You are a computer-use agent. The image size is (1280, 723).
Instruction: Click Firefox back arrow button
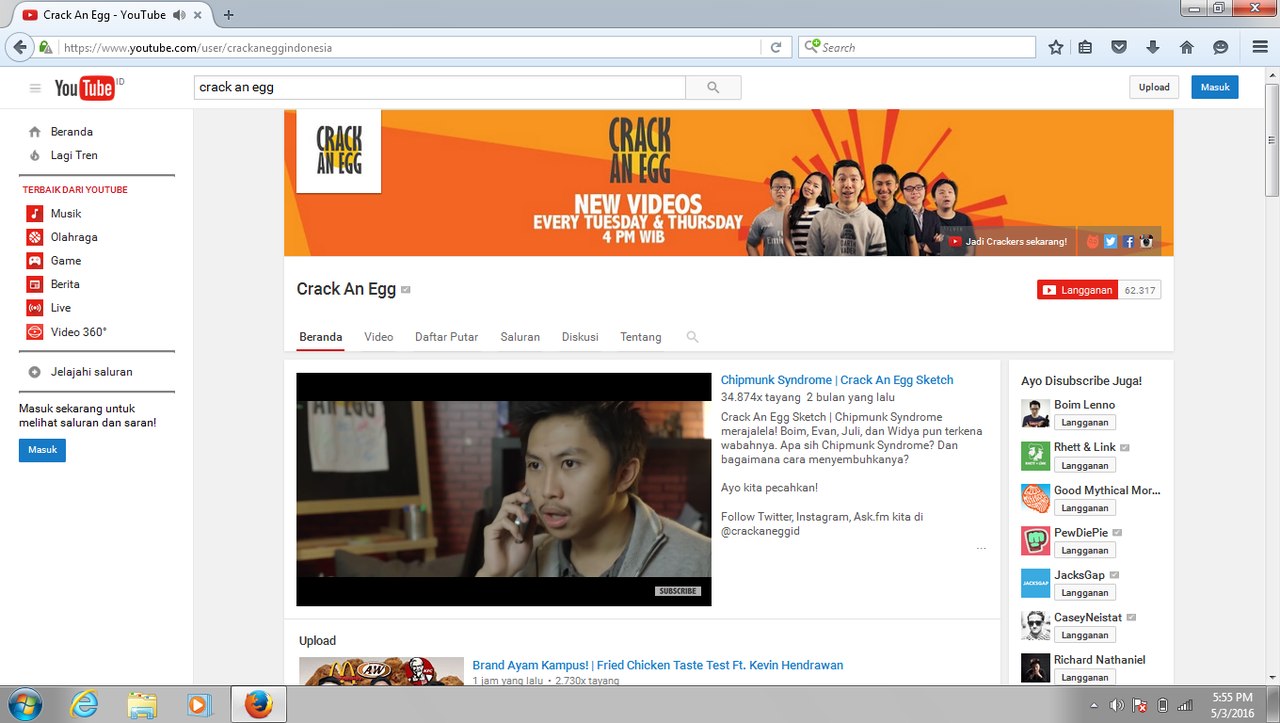point(19,47)
